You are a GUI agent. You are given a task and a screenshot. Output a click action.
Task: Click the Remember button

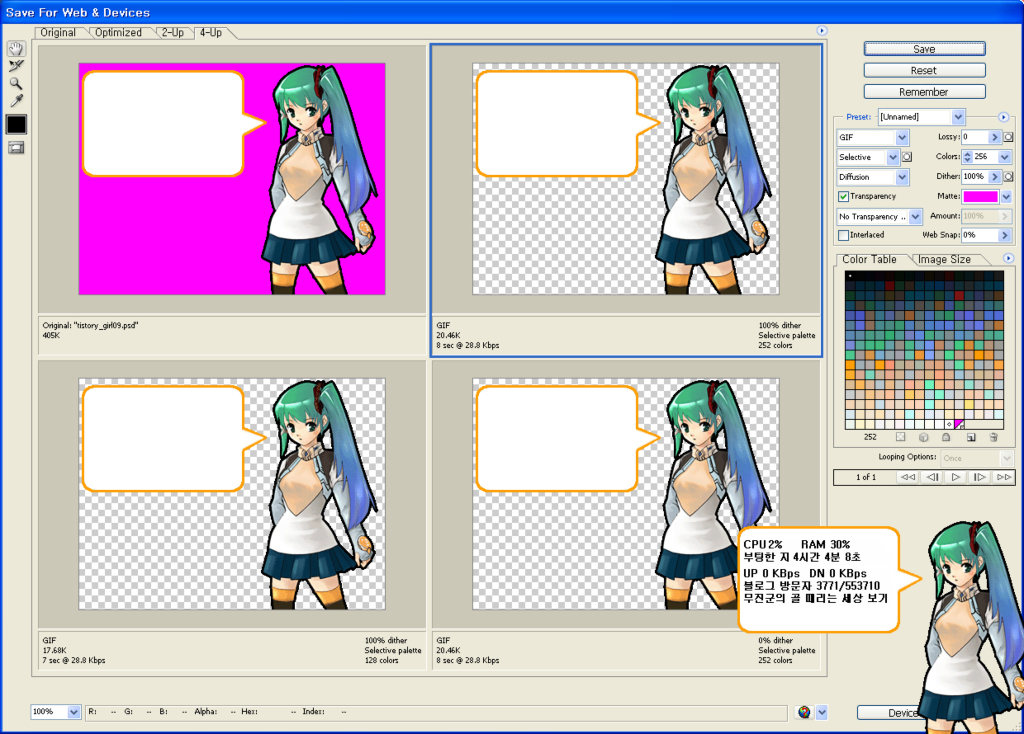point(924,92)
